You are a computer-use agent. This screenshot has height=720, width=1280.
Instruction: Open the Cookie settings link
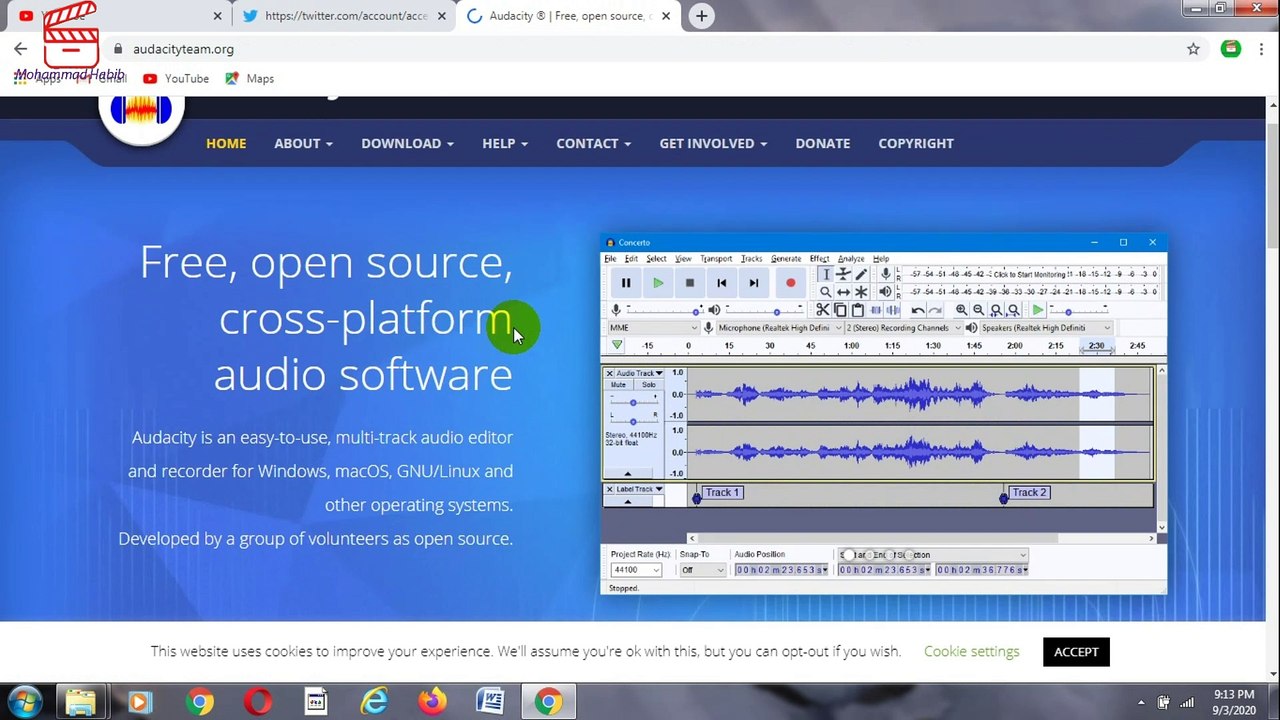tap(972, 651)
